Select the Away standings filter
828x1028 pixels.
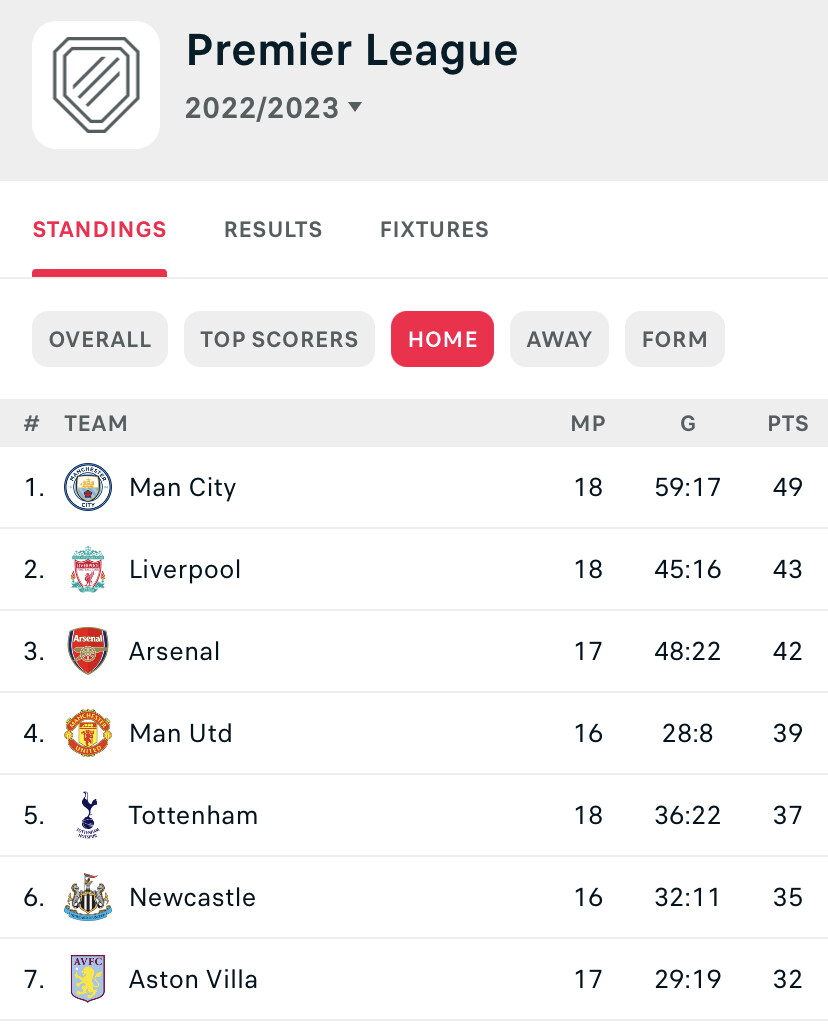[x=559, y=339]
